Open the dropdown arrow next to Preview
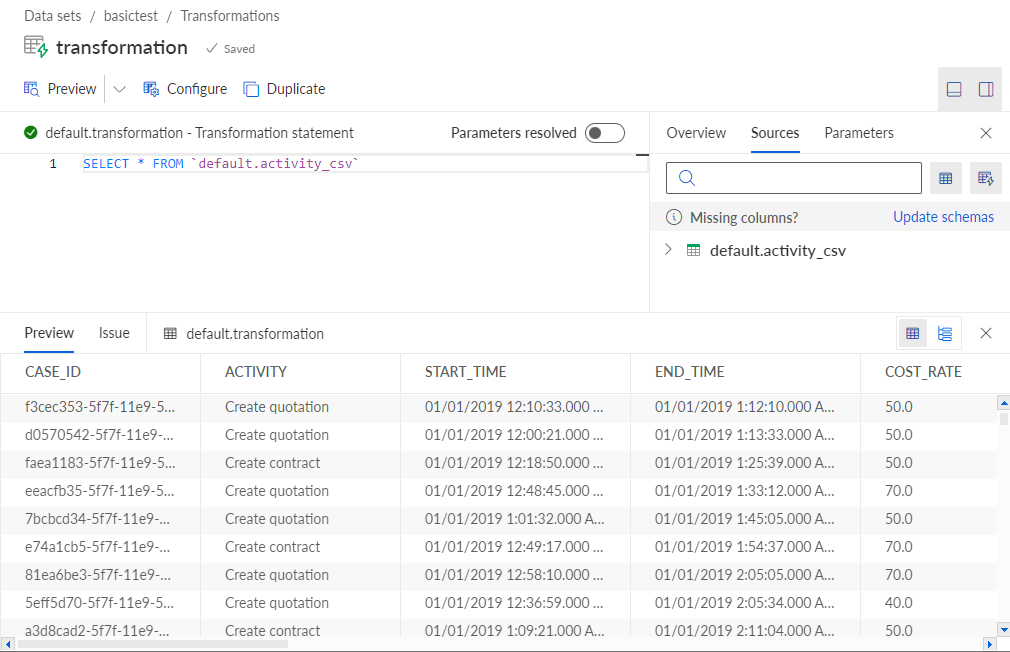 (x=120, y=89)
